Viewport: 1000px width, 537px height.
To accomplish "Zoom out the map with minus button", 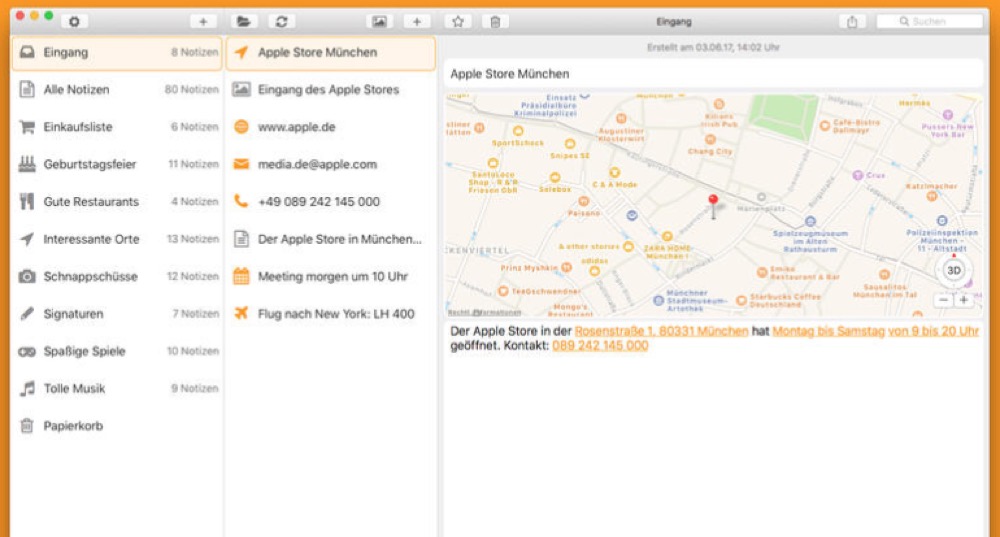I will (x=943, y=300).
